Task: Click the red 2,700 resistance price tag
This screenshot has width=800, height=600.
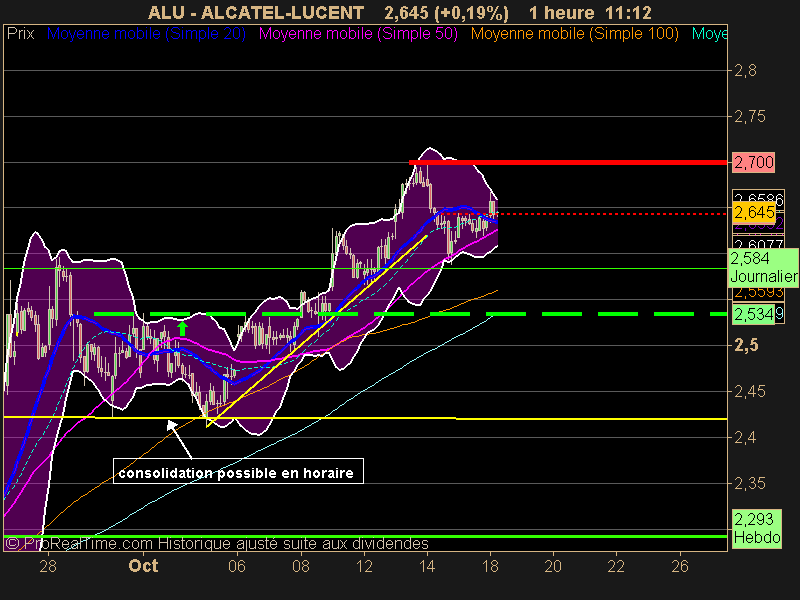Action: tap(754, 162)
